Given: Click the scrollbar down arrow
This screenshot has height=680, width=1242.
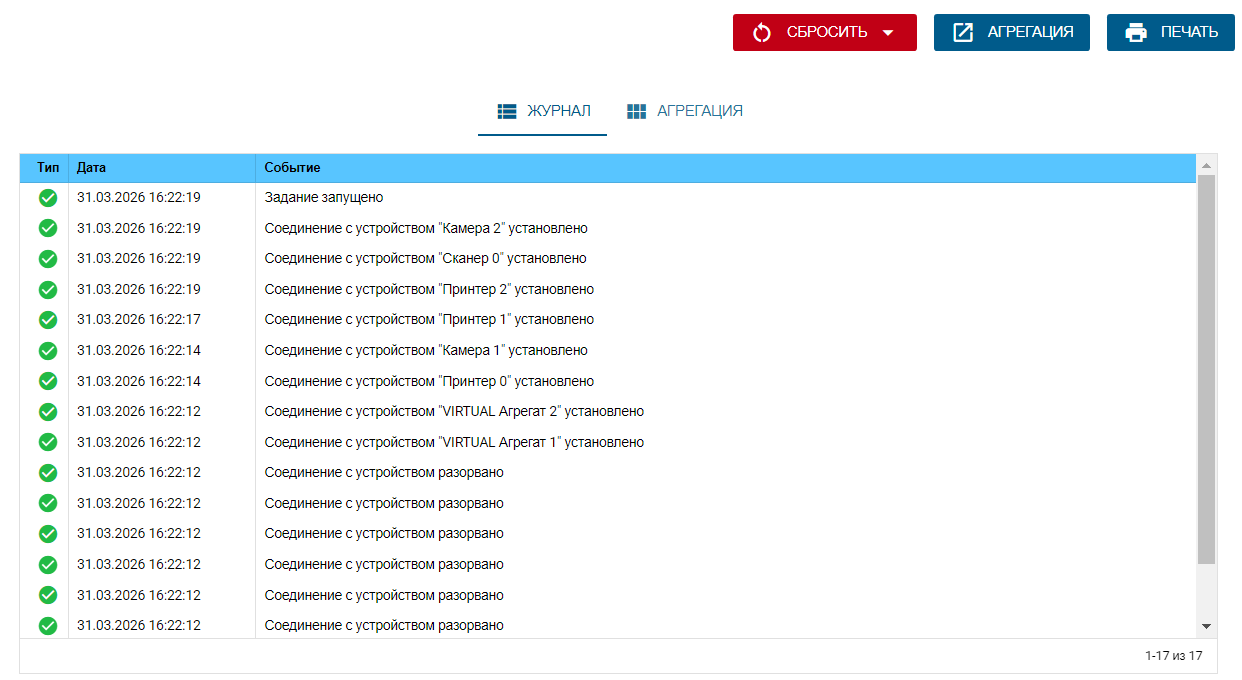Looking at the screenshot, I should [1207, 625].
